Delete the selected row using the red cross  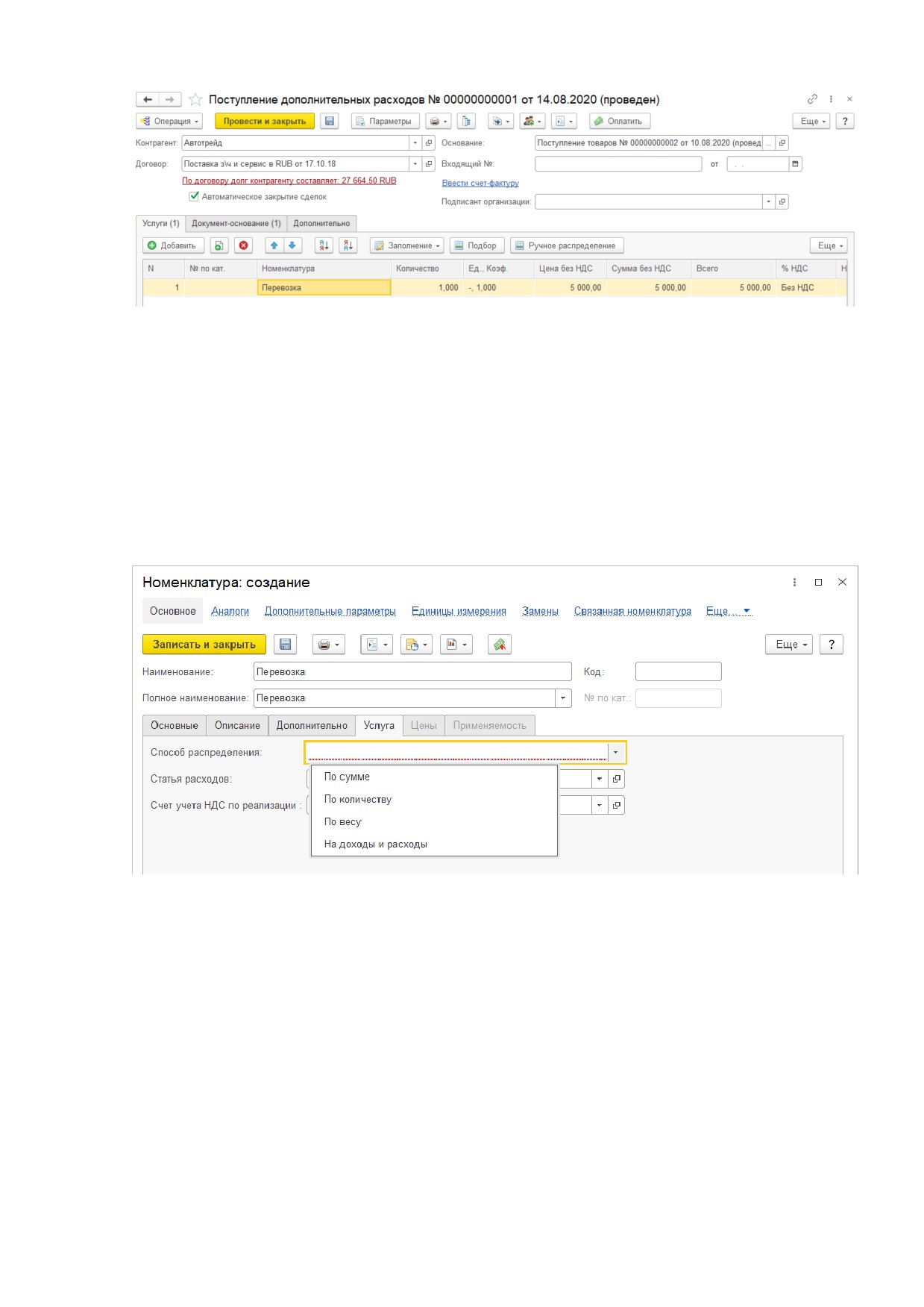[243, 245]
